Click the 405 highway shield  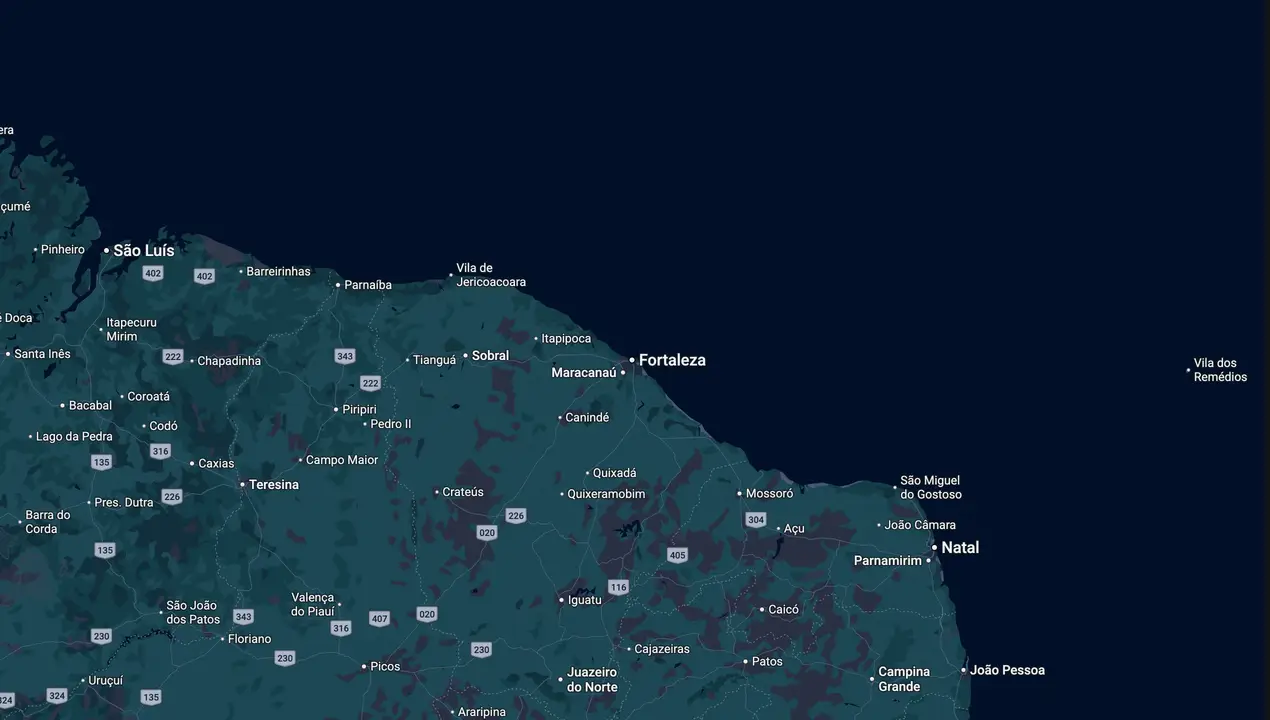678,555
